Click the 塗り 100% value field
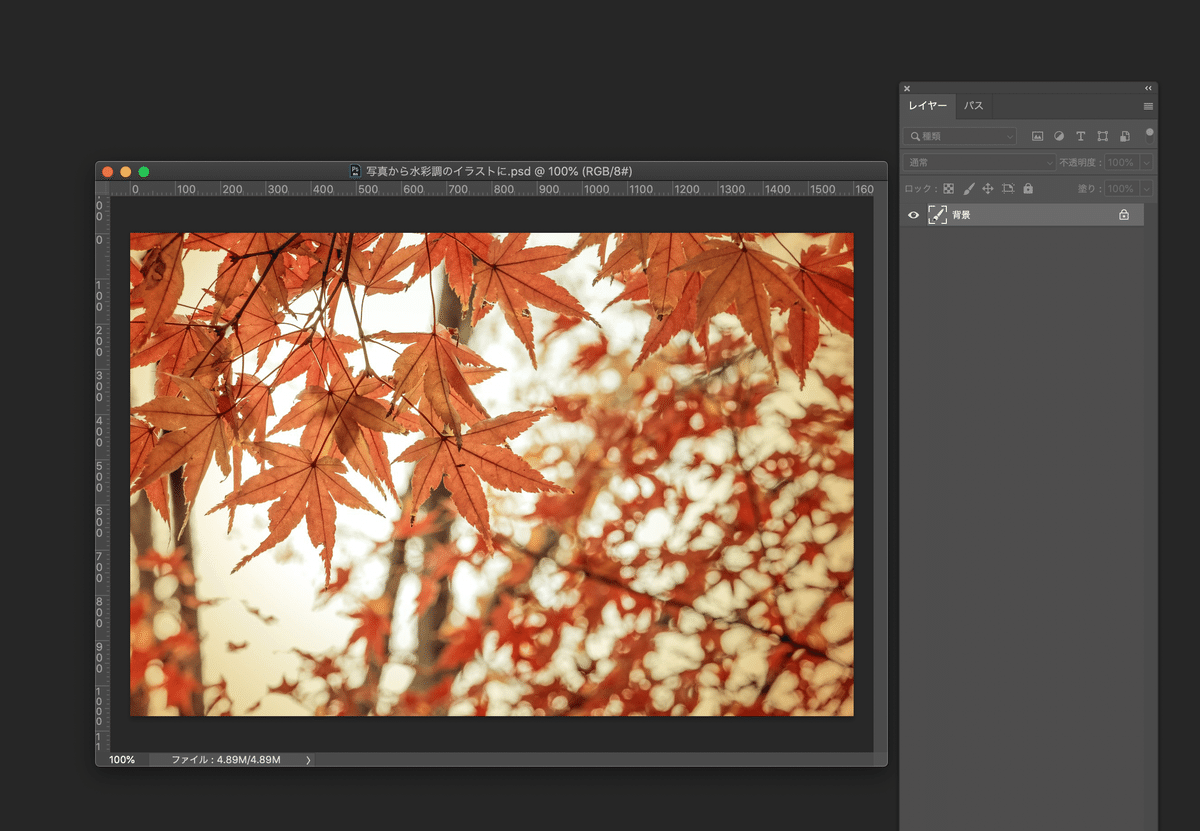 1122,188
